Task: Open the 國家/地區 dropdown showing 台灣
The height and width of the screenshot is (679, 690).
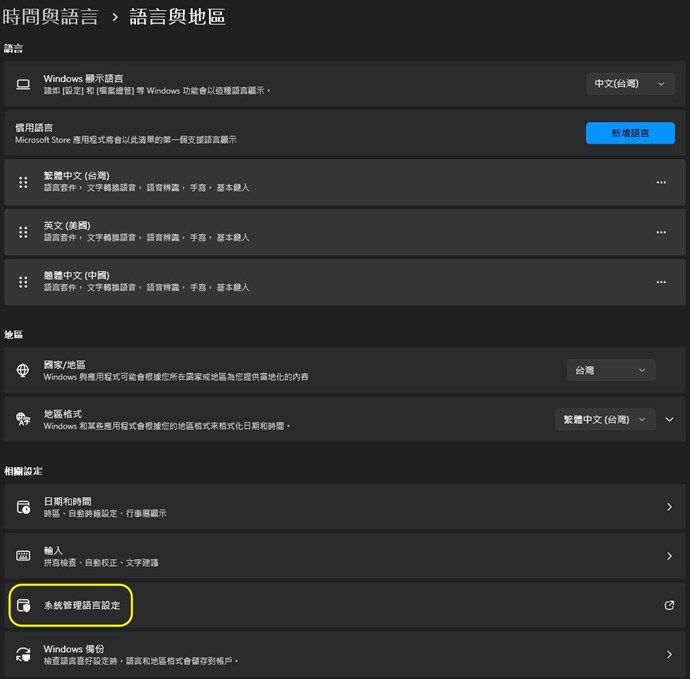Action: pyautogui.click(x=610, y=370)
